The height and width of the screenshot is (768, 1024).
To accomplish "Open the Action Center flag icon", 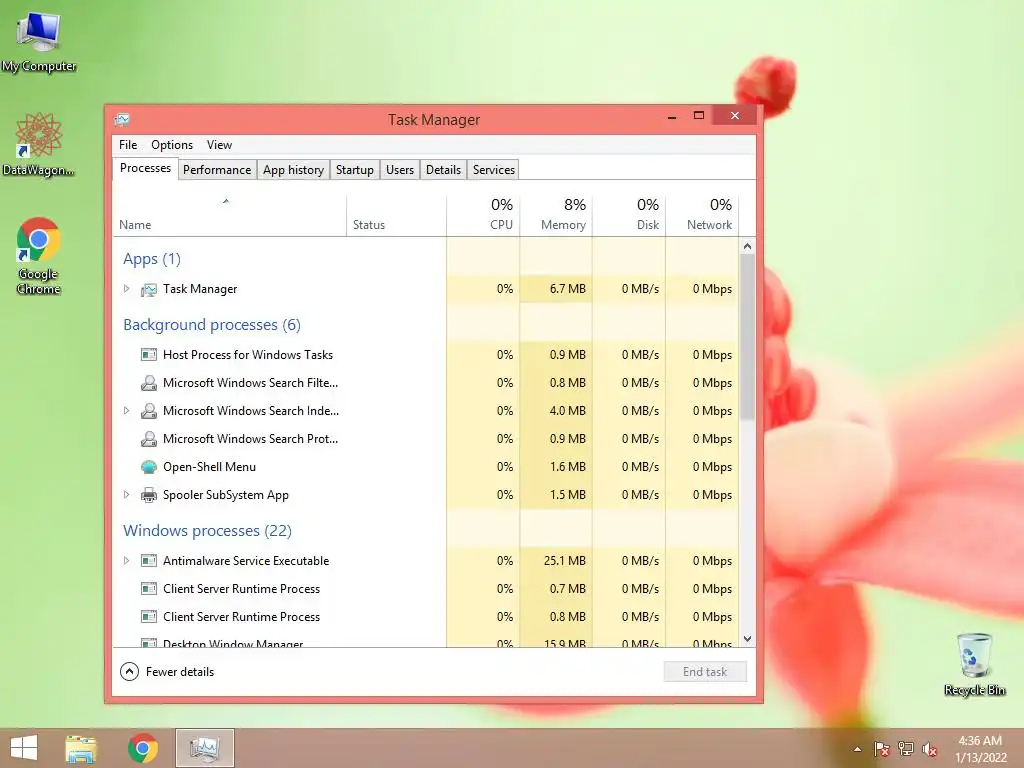I will (881, 749).
